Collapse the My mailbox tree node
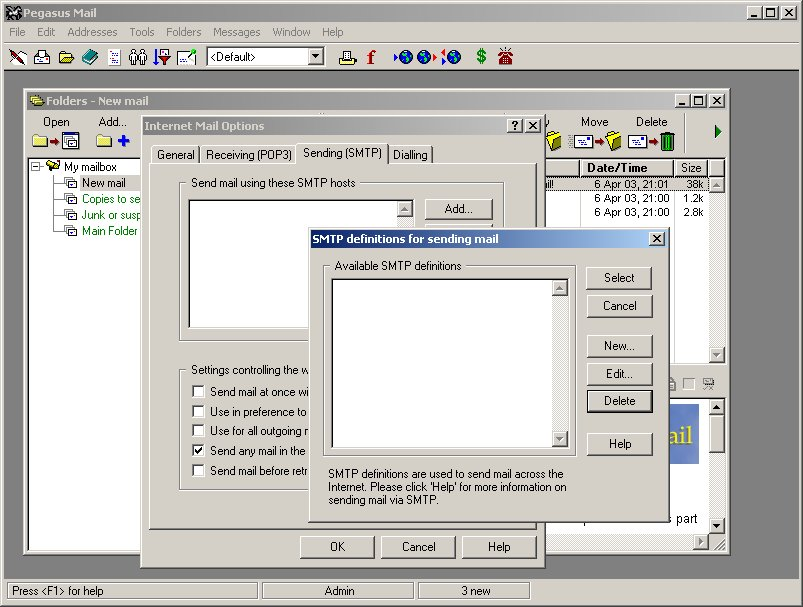 (37, 167)
